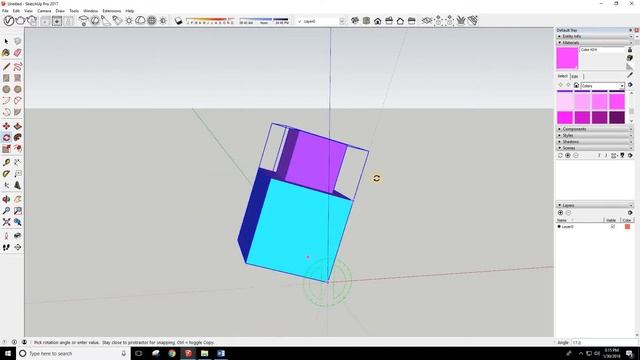Expand the Shadows panel

pos(595,142)
